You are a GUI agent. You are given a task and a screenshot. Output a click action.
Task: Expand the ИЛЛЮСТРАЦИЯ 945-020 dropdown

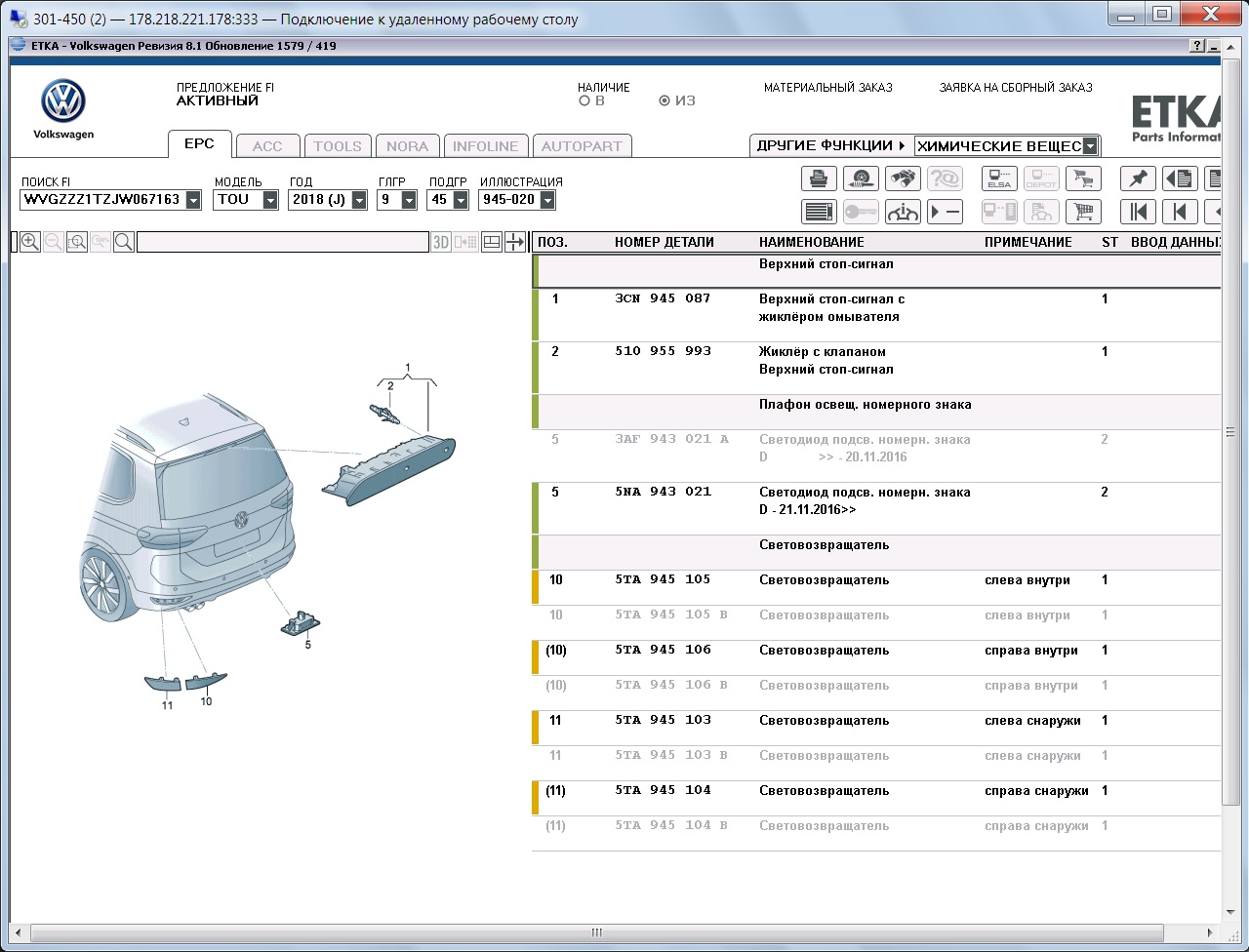click(x=547, y=200)
